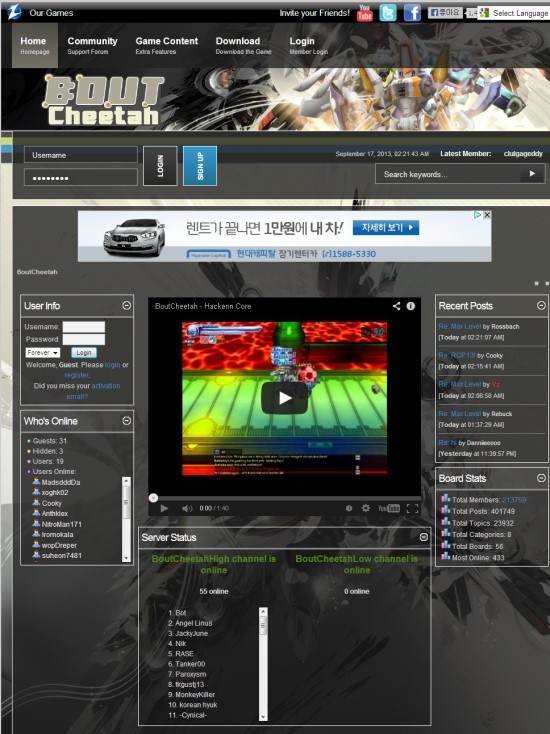Open the Select Language dropdown
This screenshot has height=734, width=550.
coord(513,13)
